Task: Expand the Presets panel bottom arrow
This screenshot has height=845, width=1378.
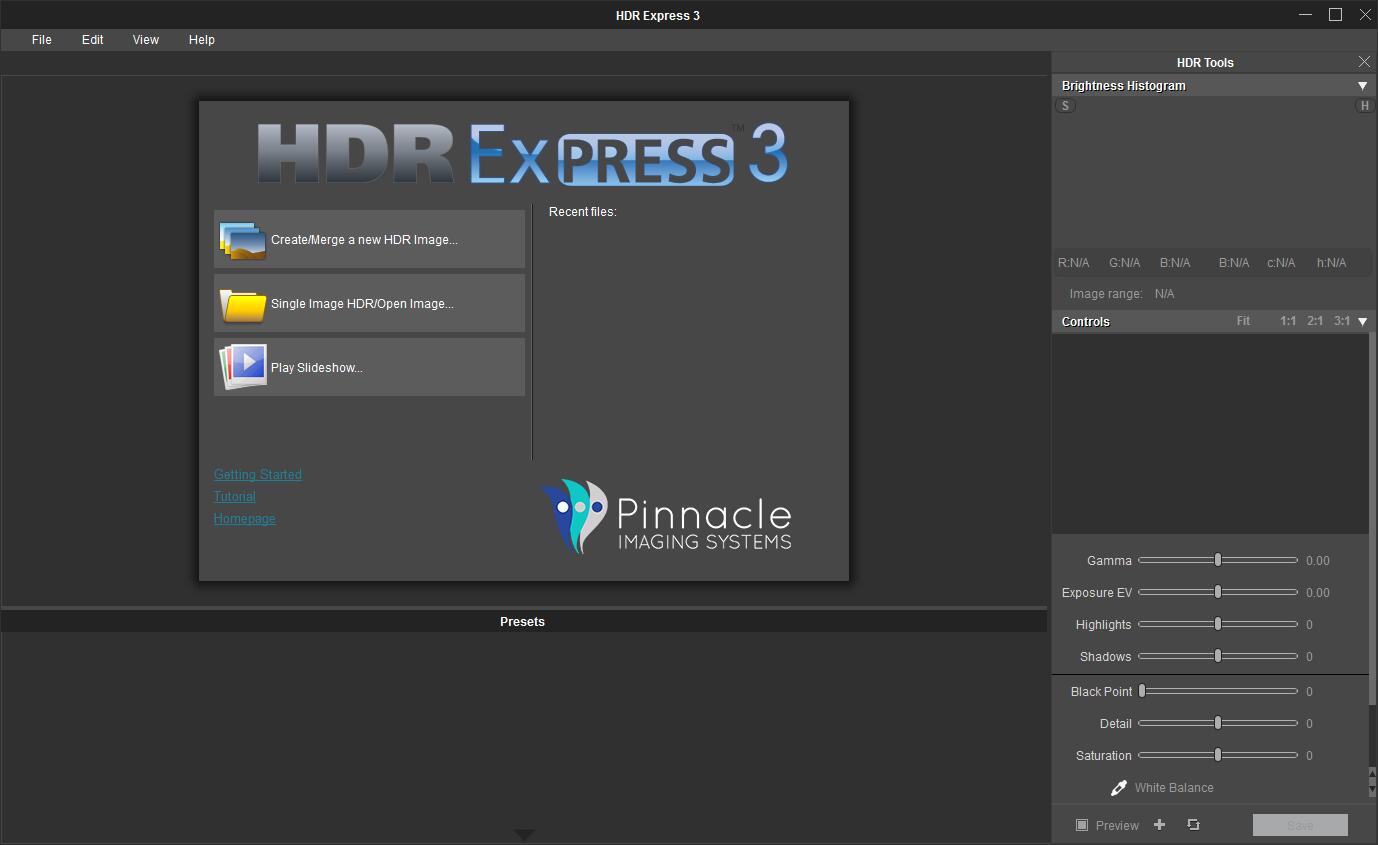Action: coord(524,834)
